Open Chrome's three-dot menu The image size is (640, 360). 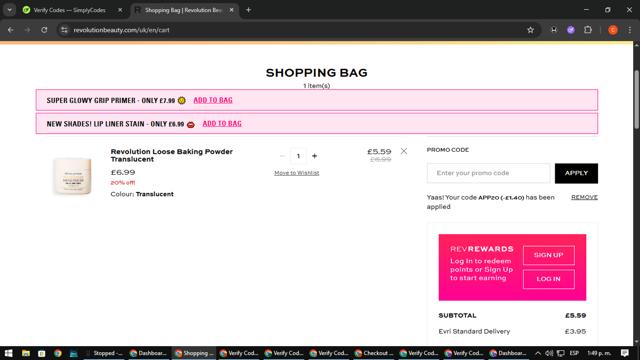629,30
